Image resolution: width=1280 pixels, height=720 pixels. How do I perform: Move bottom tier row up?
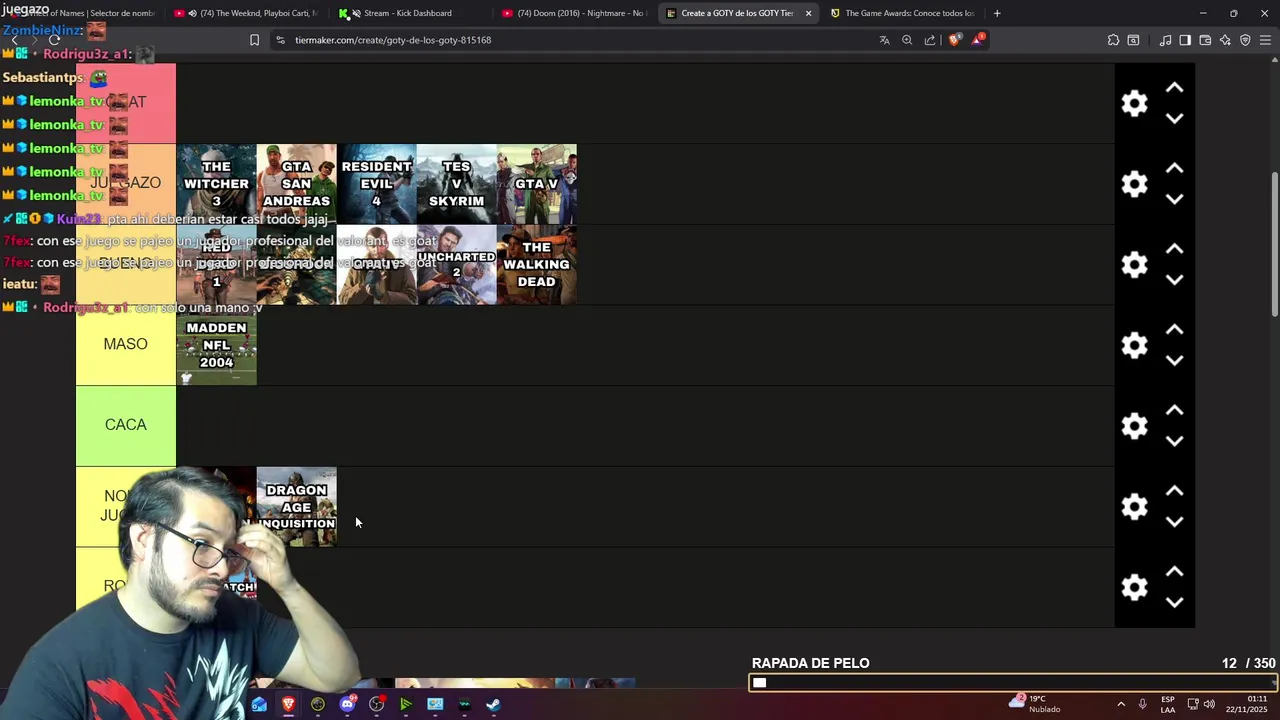tap(1175, 571)
